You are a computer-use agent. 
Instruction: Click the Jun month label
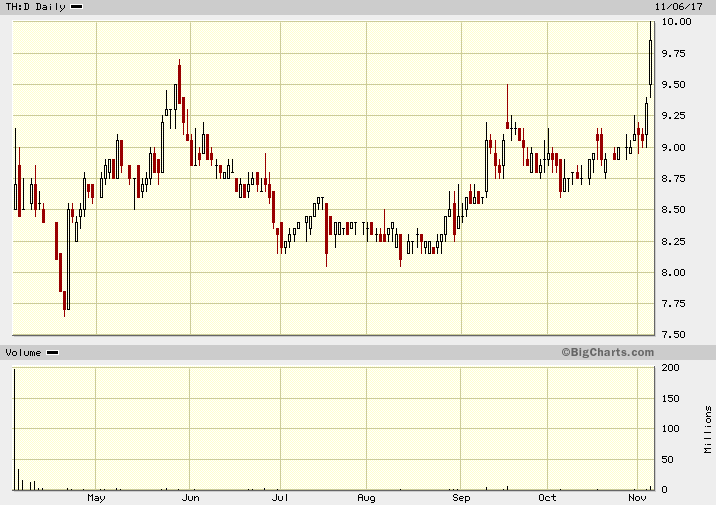click(x=190, y=498)
